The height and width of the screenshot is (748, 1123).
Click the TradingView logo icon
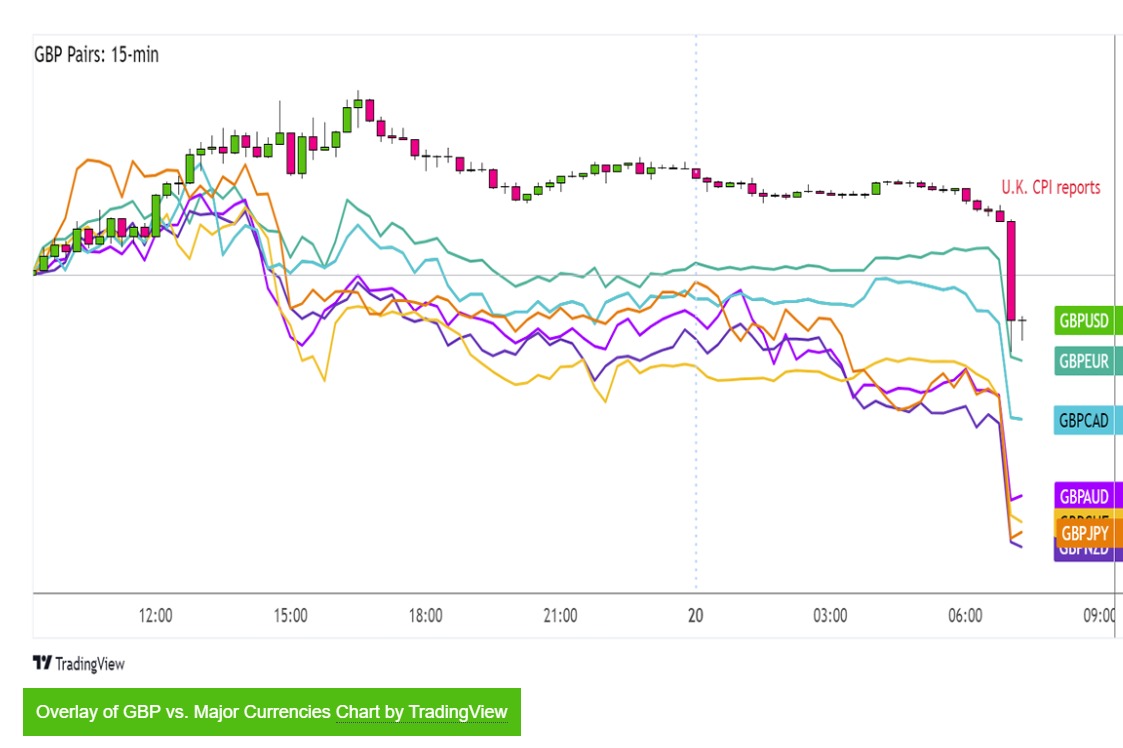[42, 663]
